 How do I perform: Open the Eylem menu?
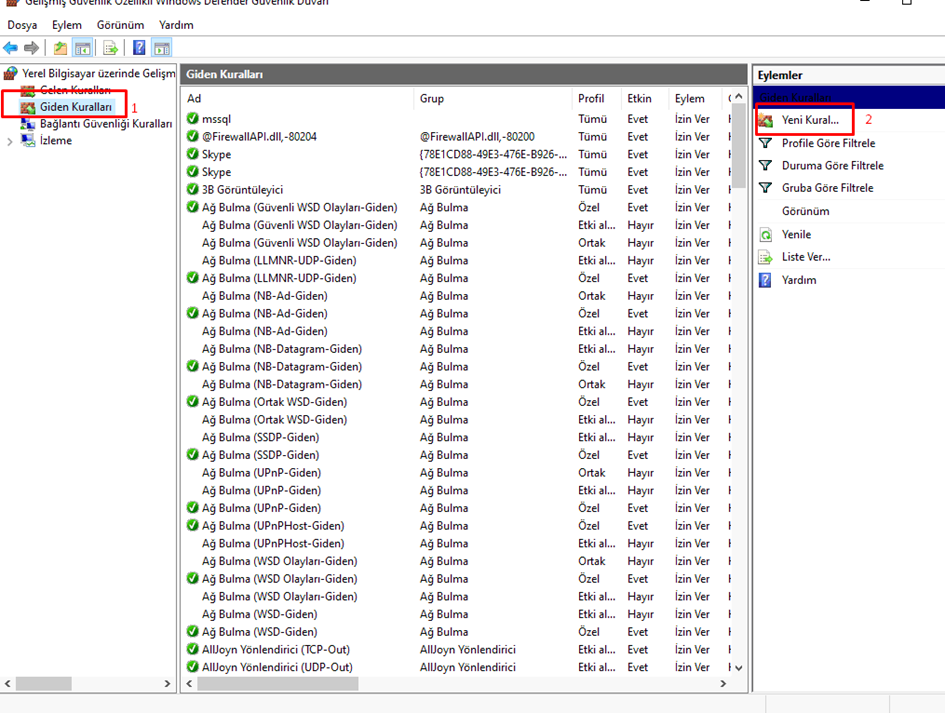pyautogui.click(x=66, y=25)
